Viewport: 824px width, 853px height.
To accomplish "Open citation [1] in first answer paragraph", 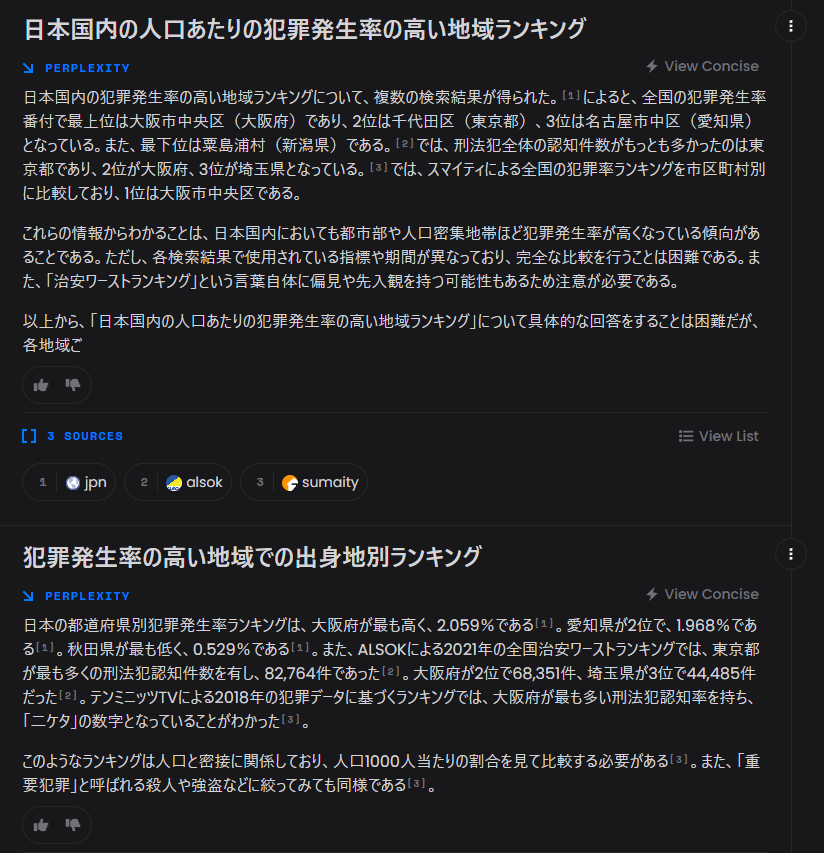I will click(x=571, y=95).
